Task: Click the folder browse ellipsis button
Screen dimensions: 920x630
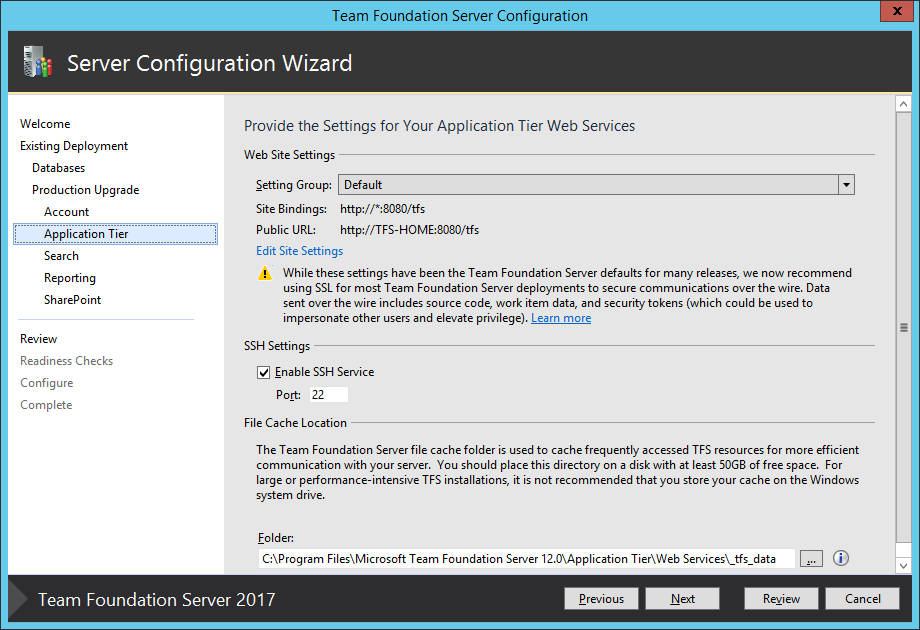Action: (x=811, y=558)
